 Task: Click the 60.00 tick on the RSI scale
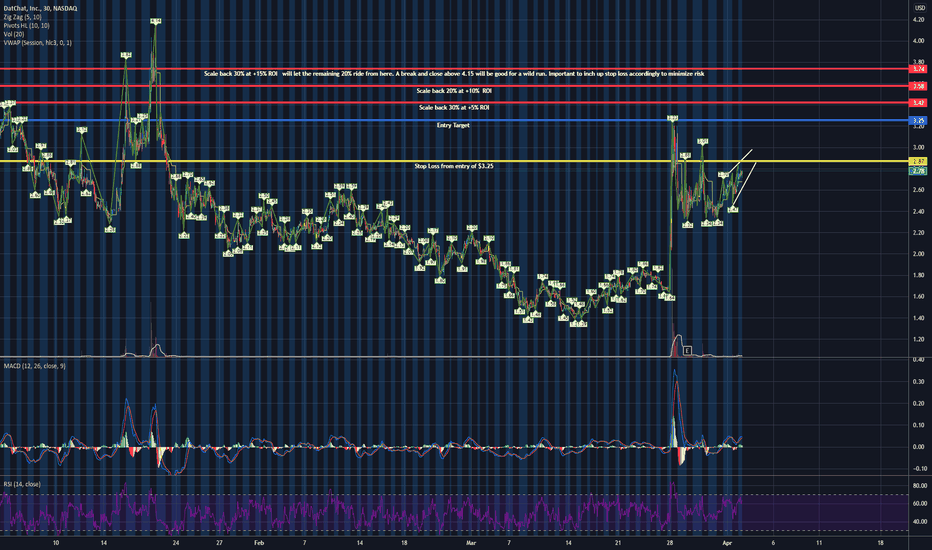[x=920, y=504]
